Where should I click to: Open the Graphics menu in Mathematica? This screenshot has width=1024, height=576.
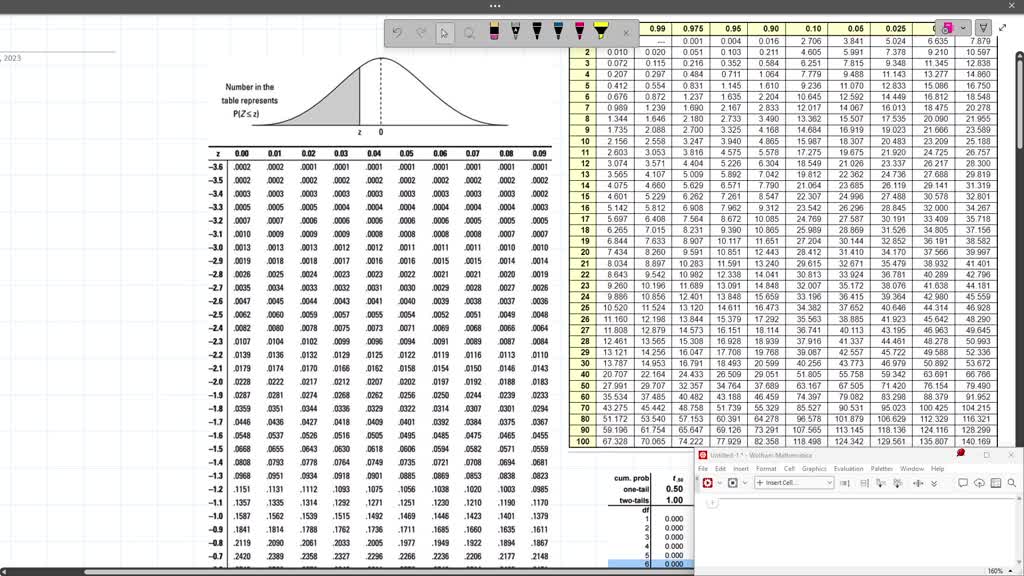[814, 468]
